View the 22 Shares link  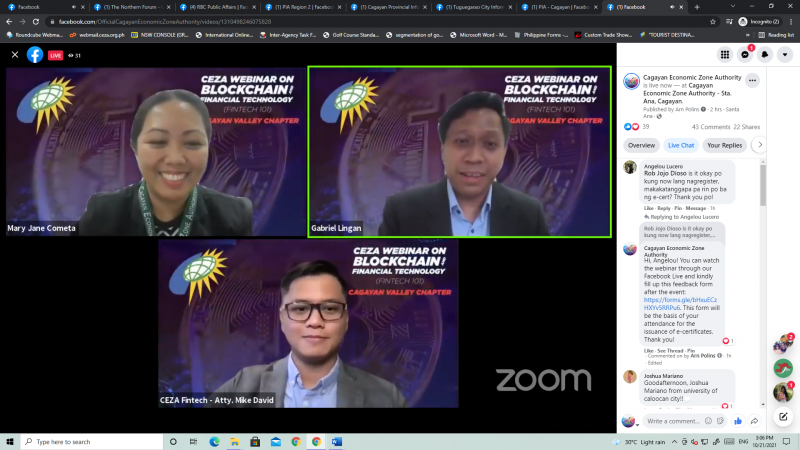pyautogui.click(x=746, y=127)
